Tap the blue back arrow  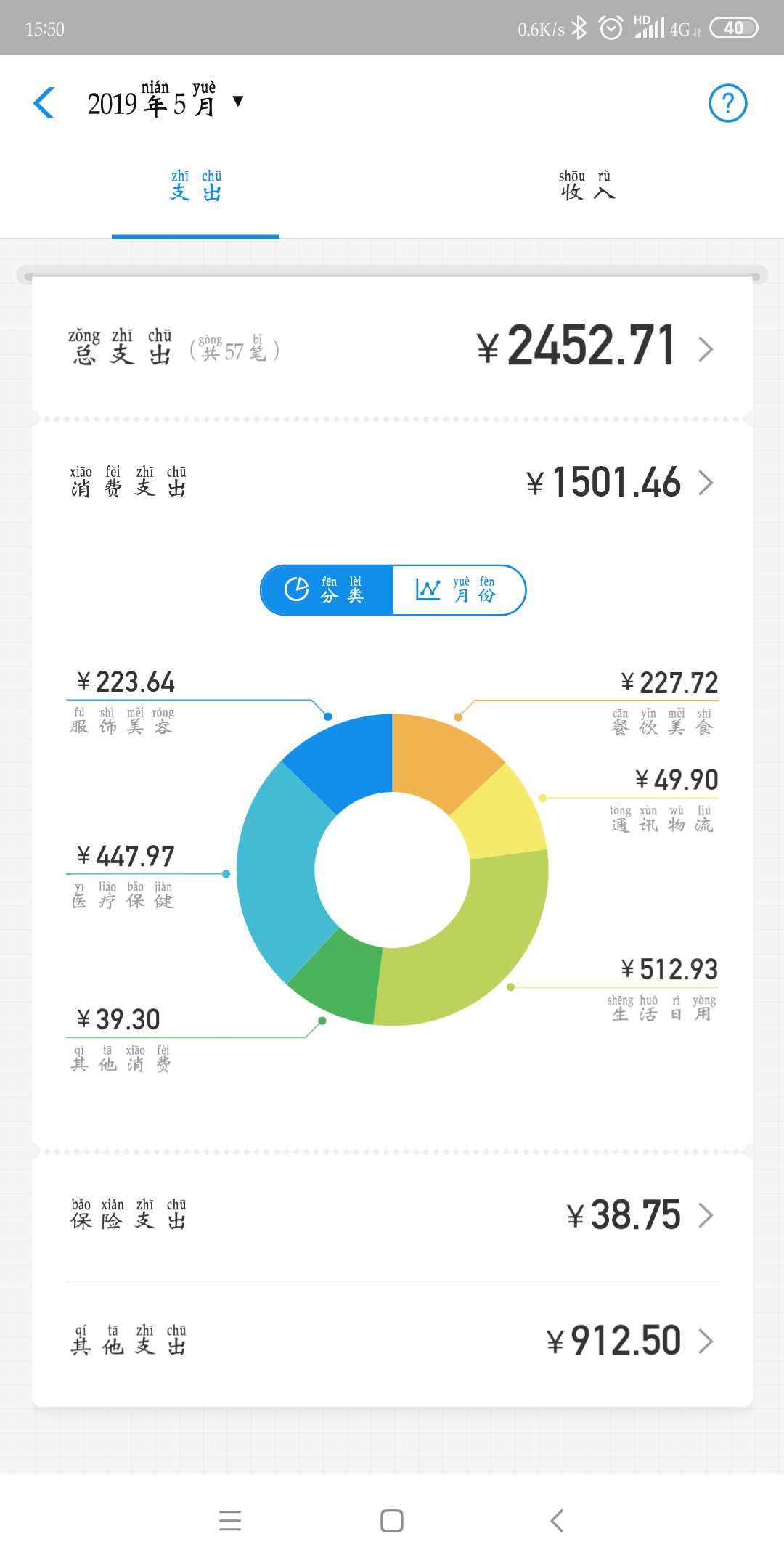(x=44, y=102)
